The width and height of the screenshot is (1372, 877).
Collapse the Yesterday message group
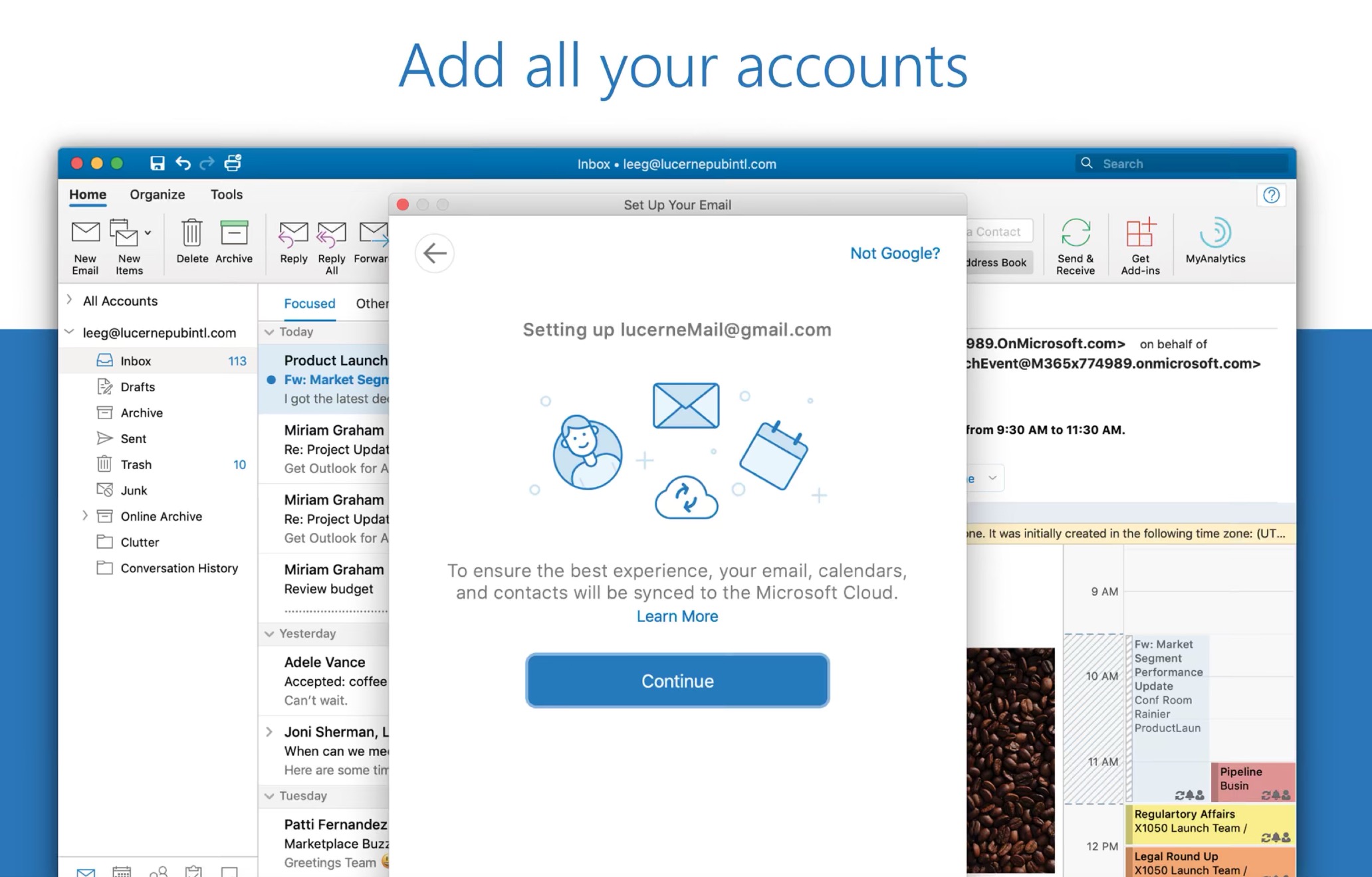point(269,633)
